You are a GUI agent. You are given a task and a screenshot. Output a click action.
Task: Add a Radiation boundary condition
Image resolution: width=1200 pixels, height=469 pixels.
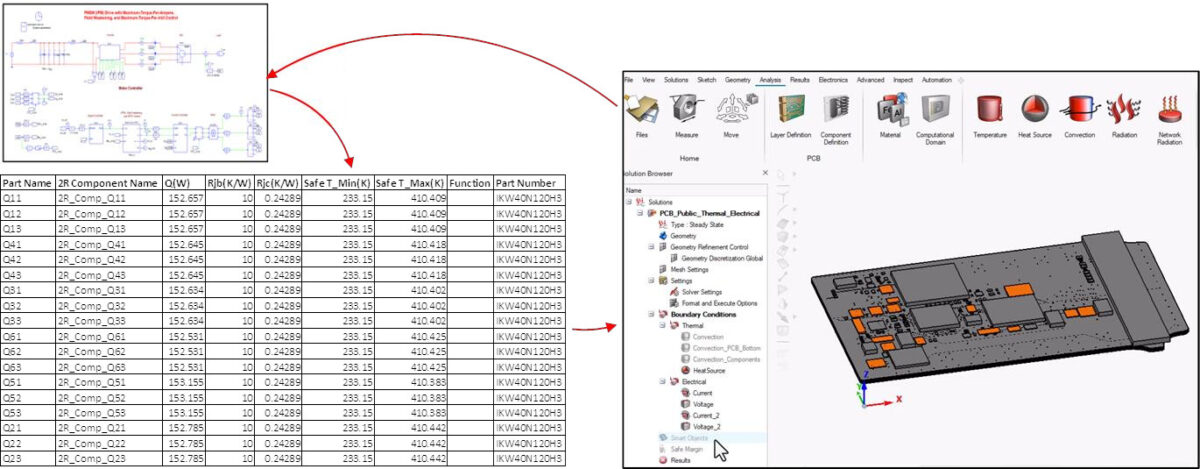click(x=1123, y=112)
